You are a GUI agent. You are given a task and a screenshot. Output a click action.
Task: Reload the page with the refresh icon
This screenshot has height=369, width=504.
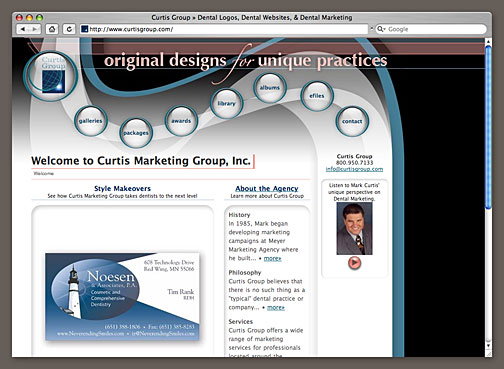[69, 29]
